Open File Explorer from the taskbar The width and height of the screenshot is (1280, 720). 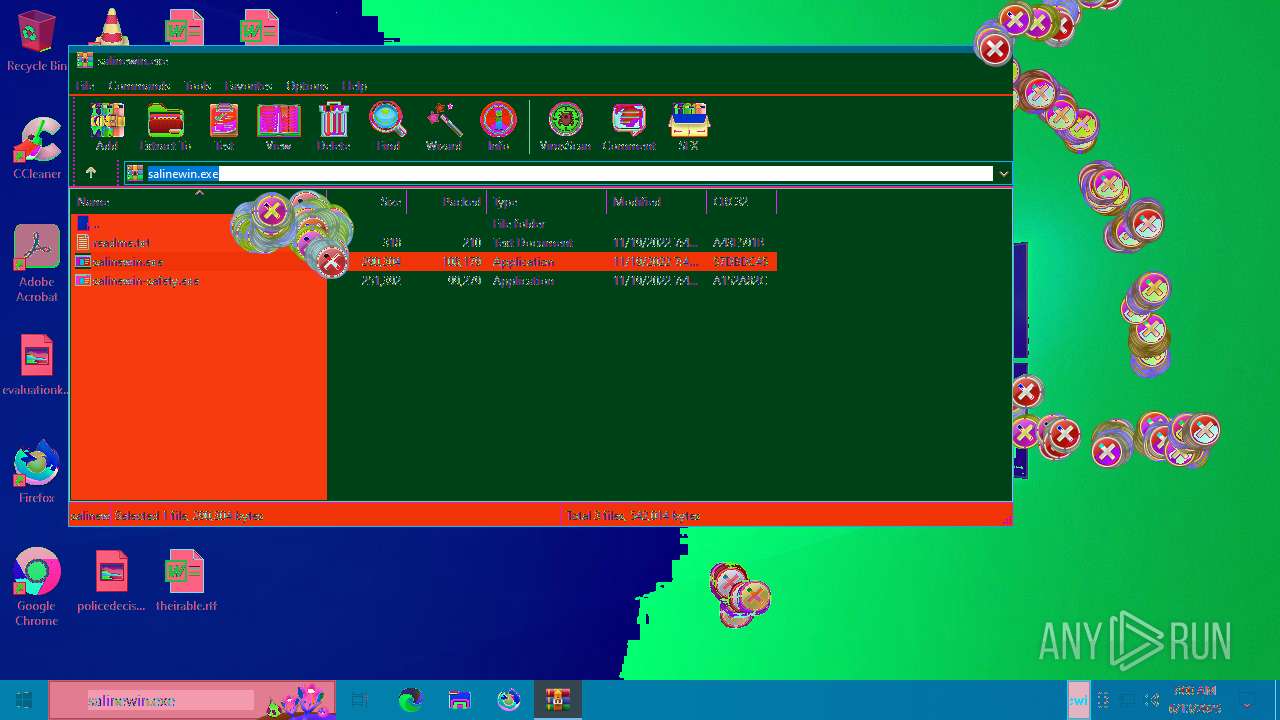coord(459,700)
